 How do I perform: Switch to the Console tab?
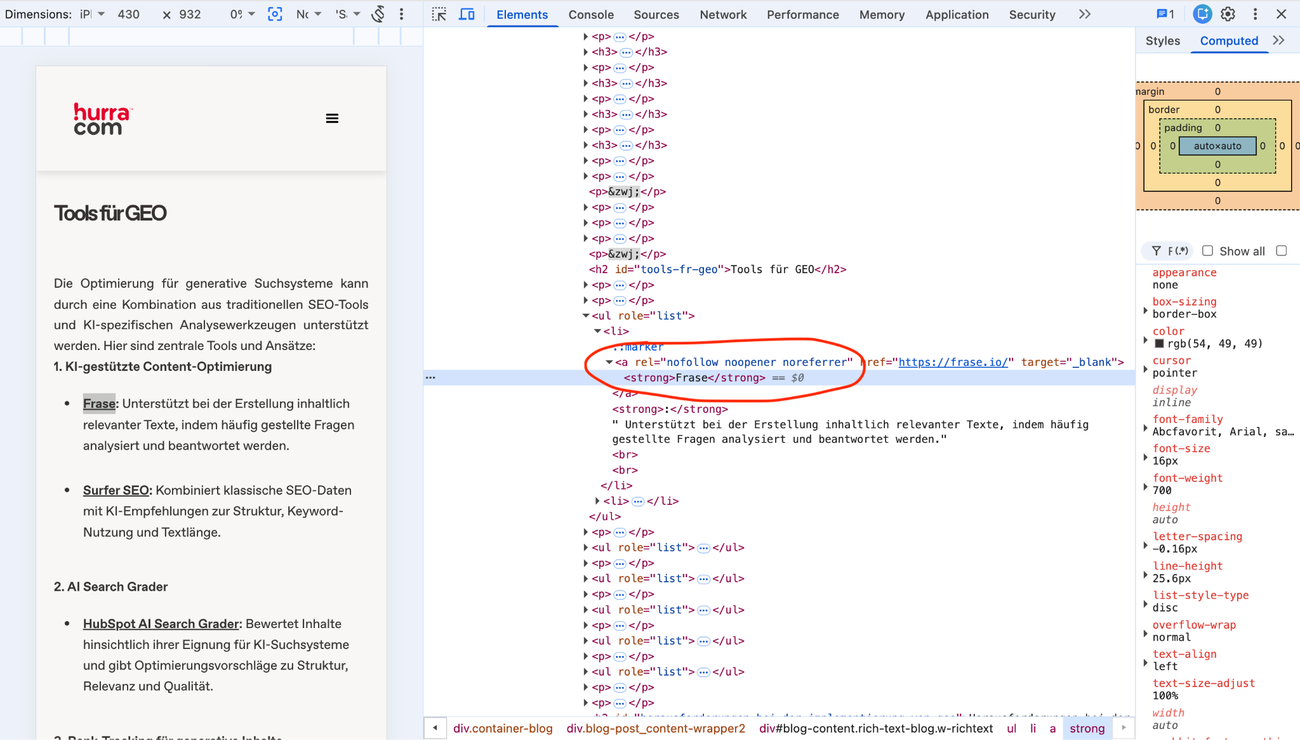pos(591,14)
